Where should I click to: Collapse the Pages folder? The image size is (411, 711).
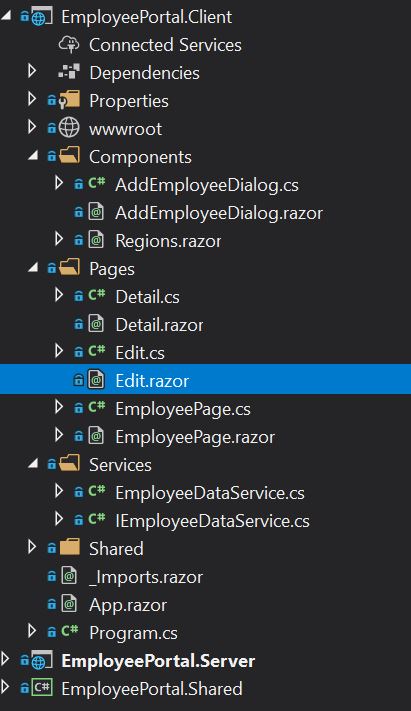click(33, 268)
